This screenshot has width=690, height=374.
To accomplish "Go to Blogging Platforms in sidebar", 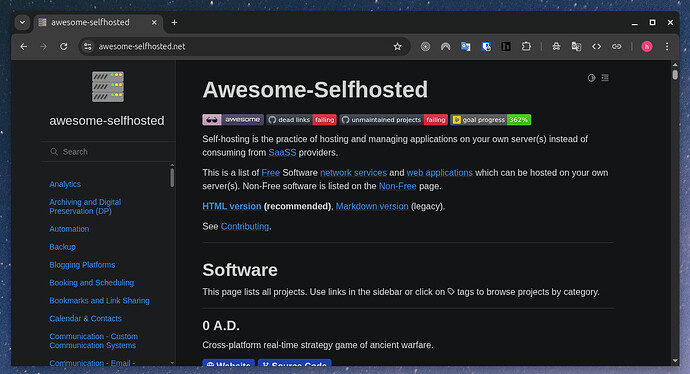I will (82, 265).
